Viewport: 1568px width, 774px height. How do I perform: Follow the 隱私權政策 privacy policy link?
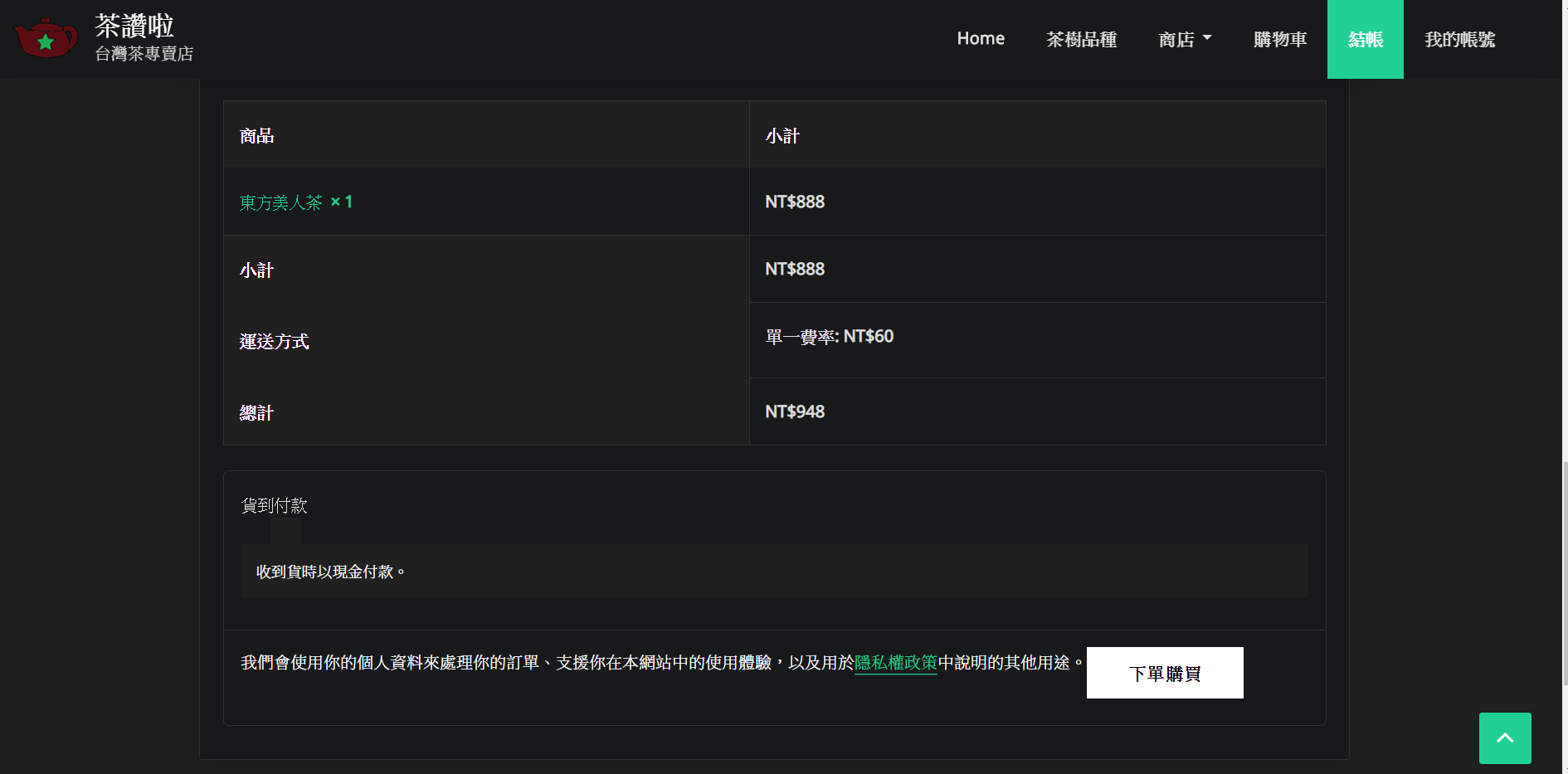(895, 663)
